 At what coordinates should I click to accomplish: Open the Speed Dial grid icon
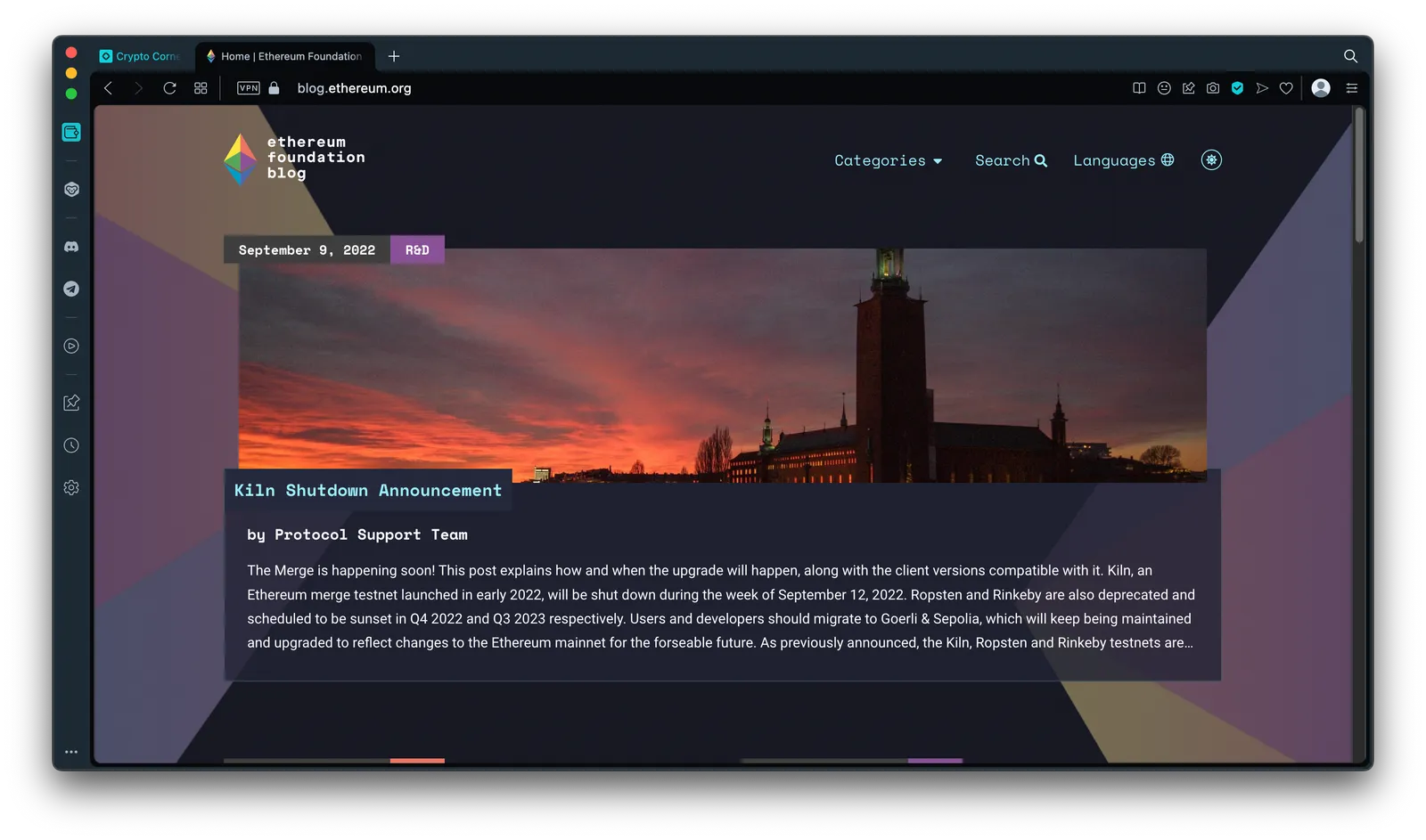(x=201, y=88)
